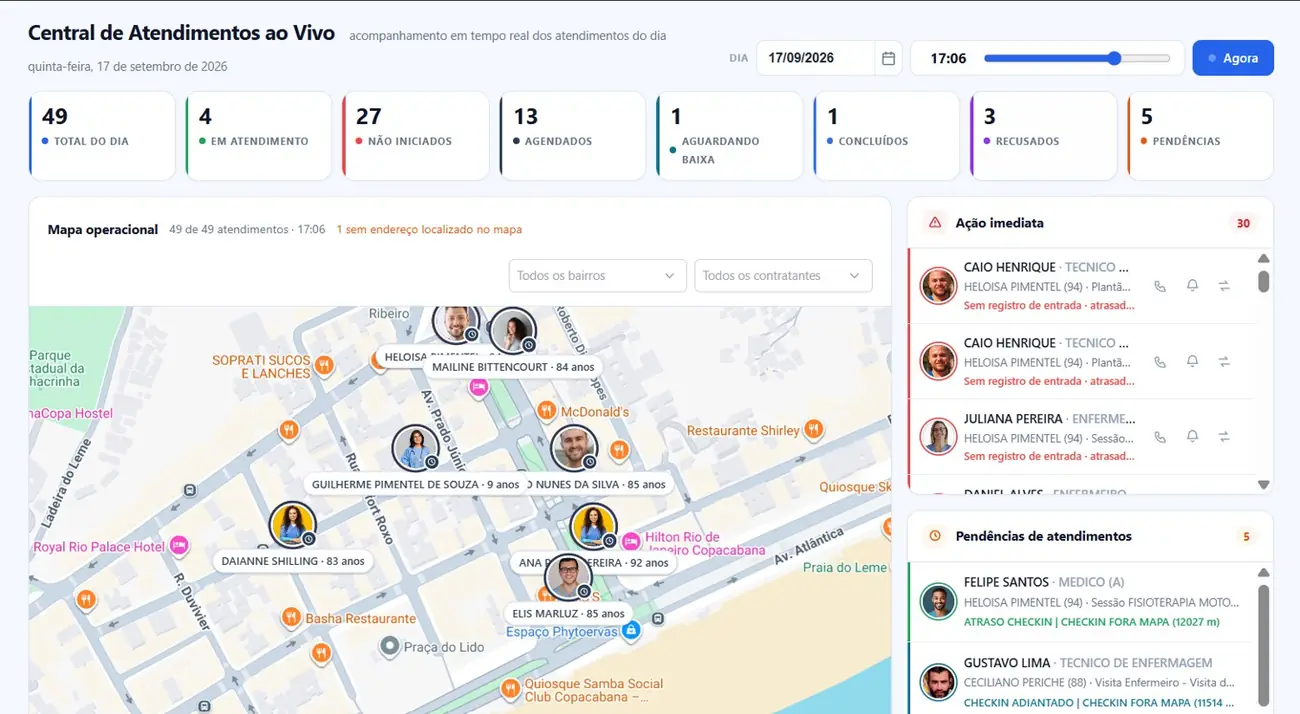Click the 17:06 time display field

pyautogui.click(x=948, y=58)
